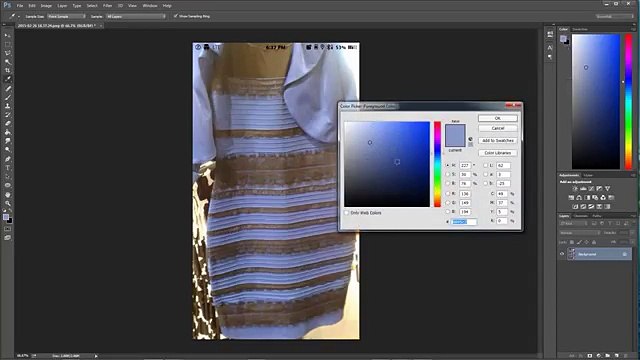
Task: Select the Clone Stamp tool
Action: (7, 106)
